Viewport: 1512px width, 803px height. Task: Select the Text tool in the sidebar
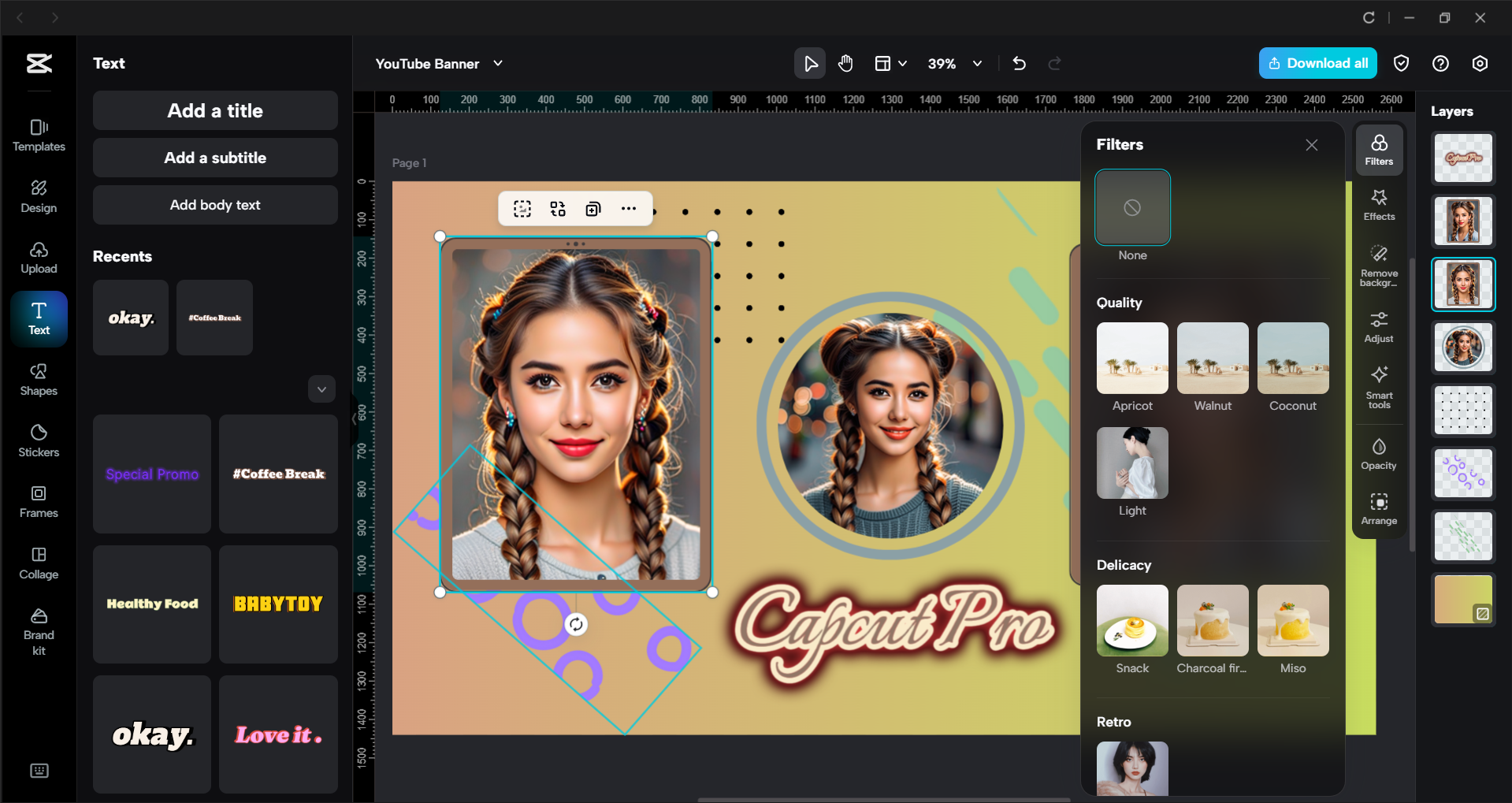(38, 318)
